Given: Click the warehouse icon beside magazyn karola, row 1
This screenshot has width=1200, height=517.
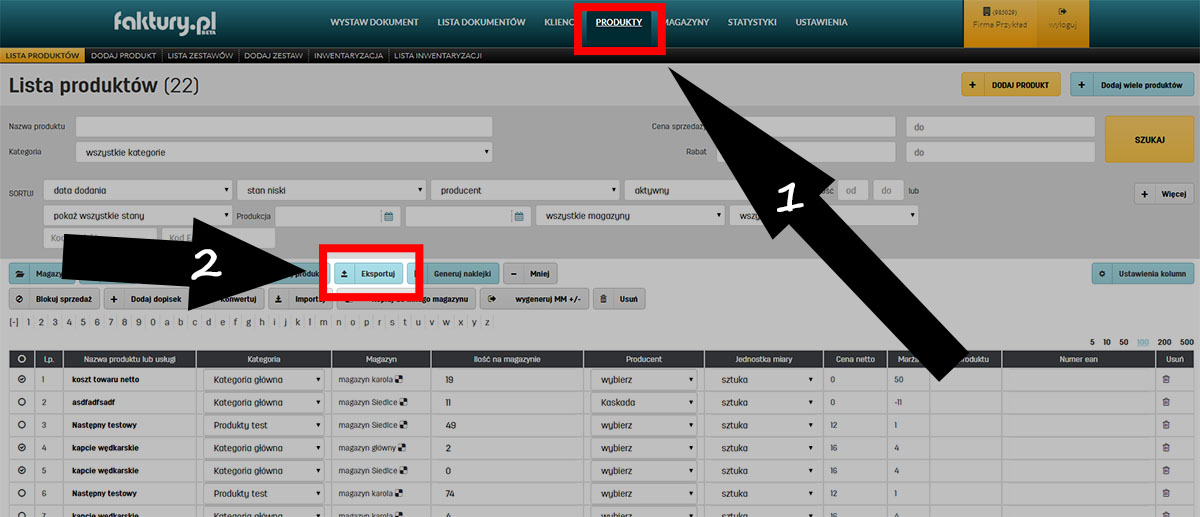Looking at the screenshot, I should (x=400, y=380).
